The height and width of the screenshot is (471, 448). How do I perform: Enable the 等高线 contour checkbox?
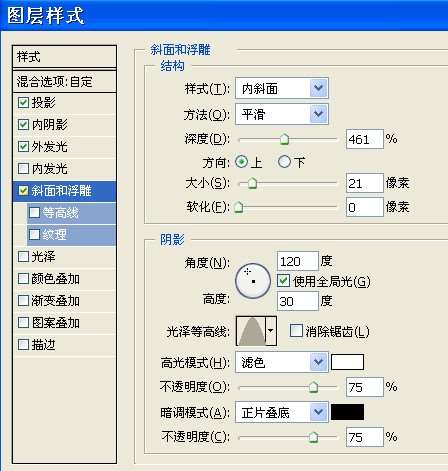(x=34, y=213)
